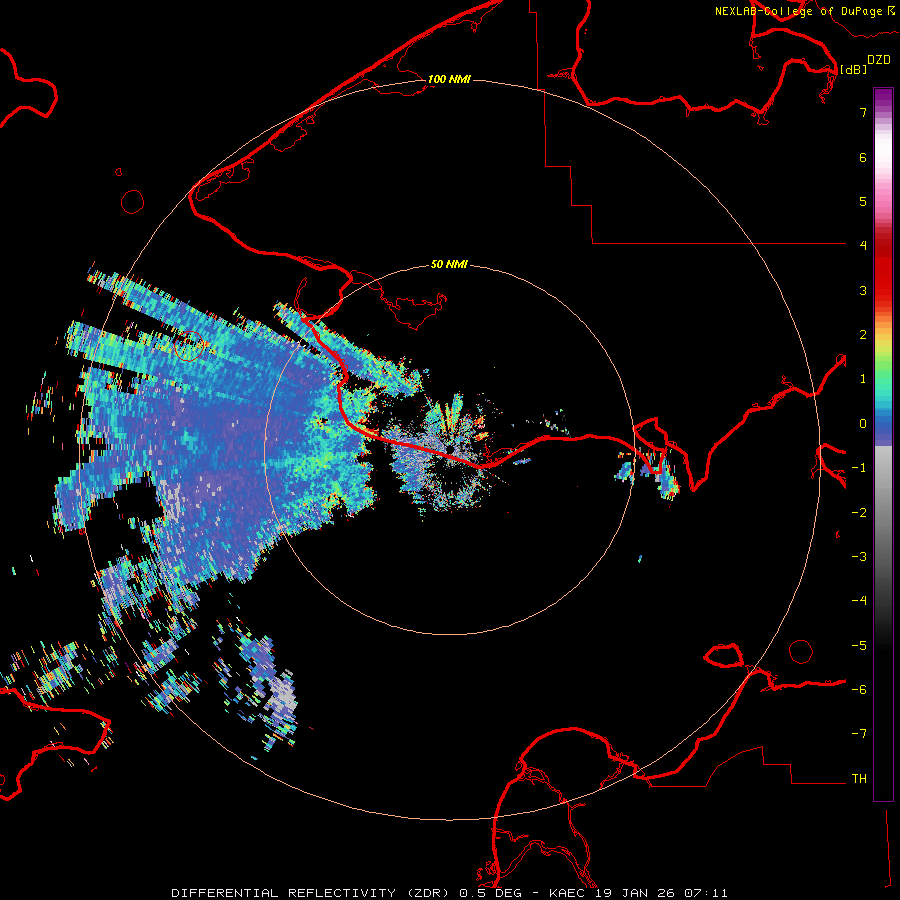Click the -1 value on color scale
Screen dimensions: 900x900
pyautogui.click(x=859, y=468)
